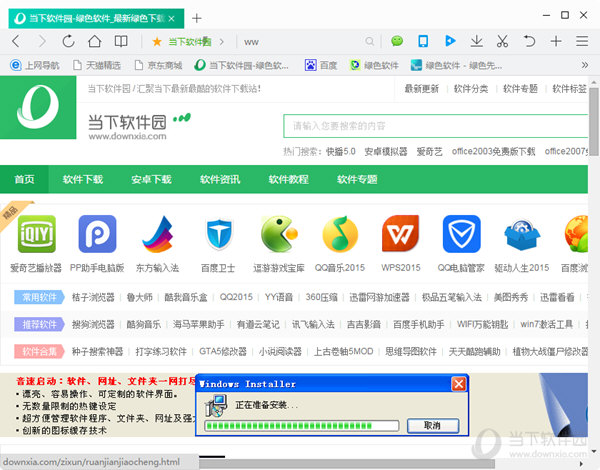Open the QQ电脑管家 icon
Image resolution: width=600 pixels, height=470 pixels.
pyautogui.click(x=461, y=233)
